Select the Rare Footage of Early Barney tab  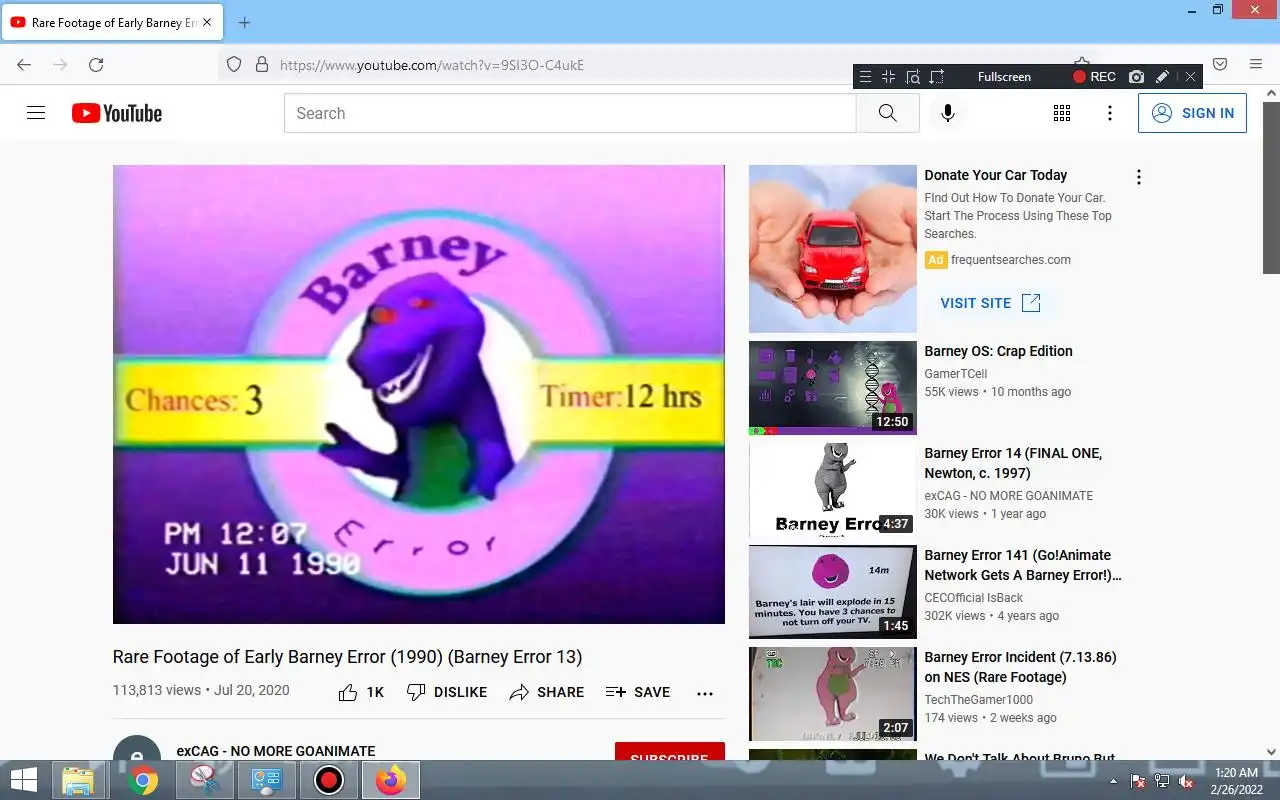111,22
